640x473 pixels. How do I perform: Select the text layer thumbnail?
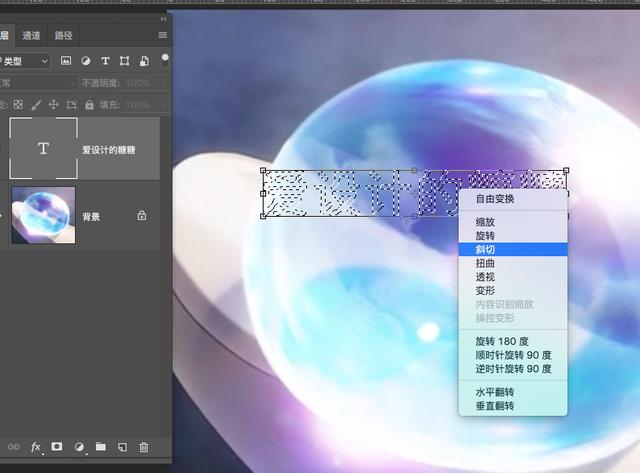tap(44, 148)
